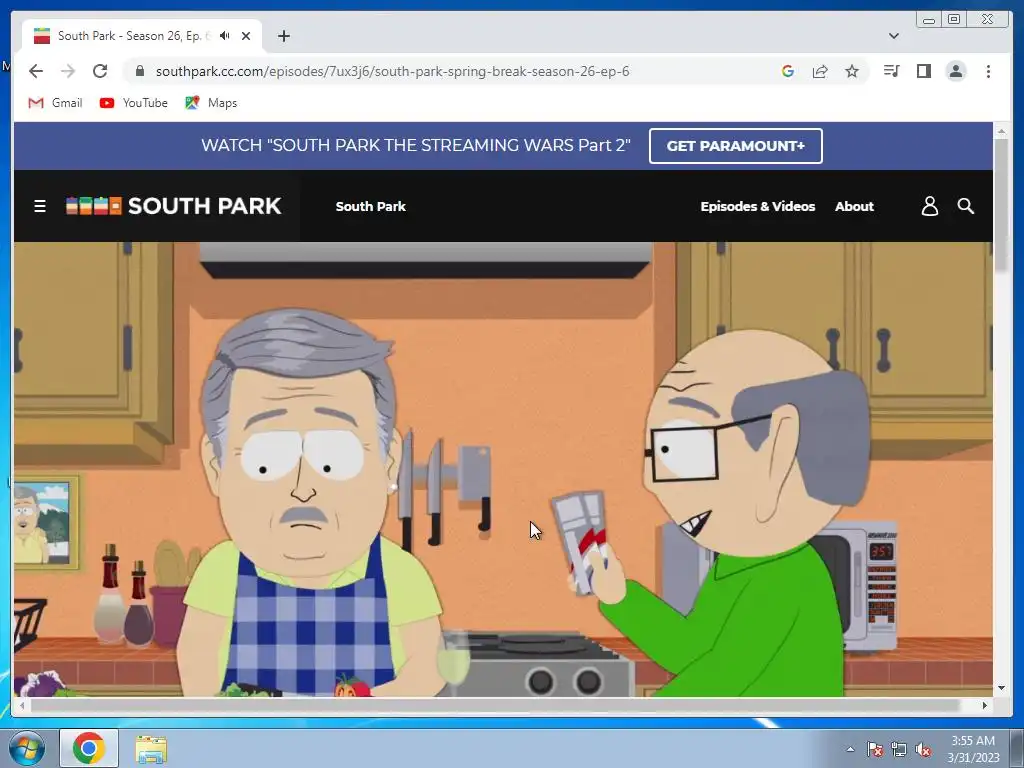
Task: Click the Chrome taskbar icon
Action: (x=89, y=748)
